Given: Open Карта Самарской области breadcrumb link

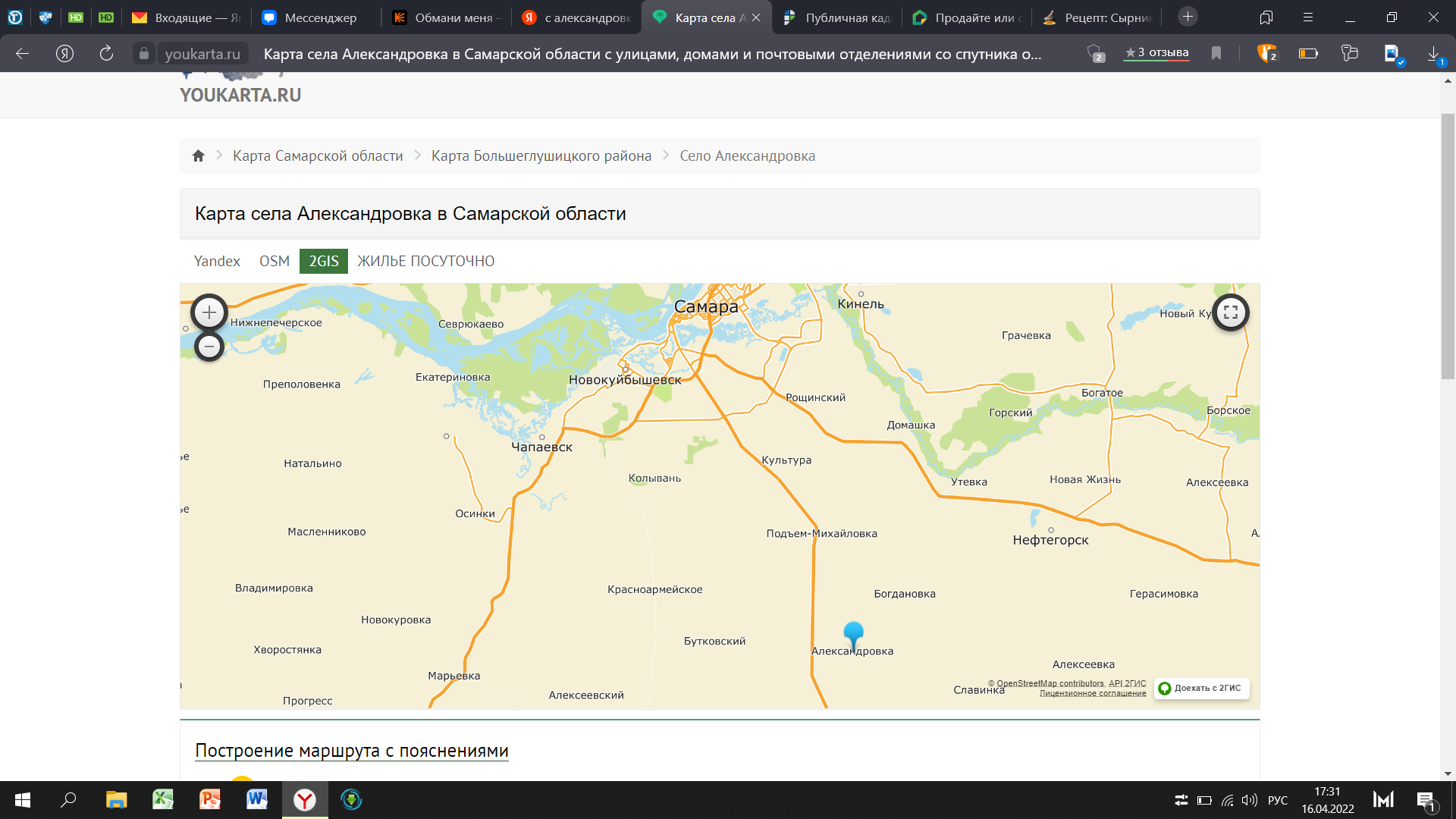Looking at the screenshot, I should [318, 156].
